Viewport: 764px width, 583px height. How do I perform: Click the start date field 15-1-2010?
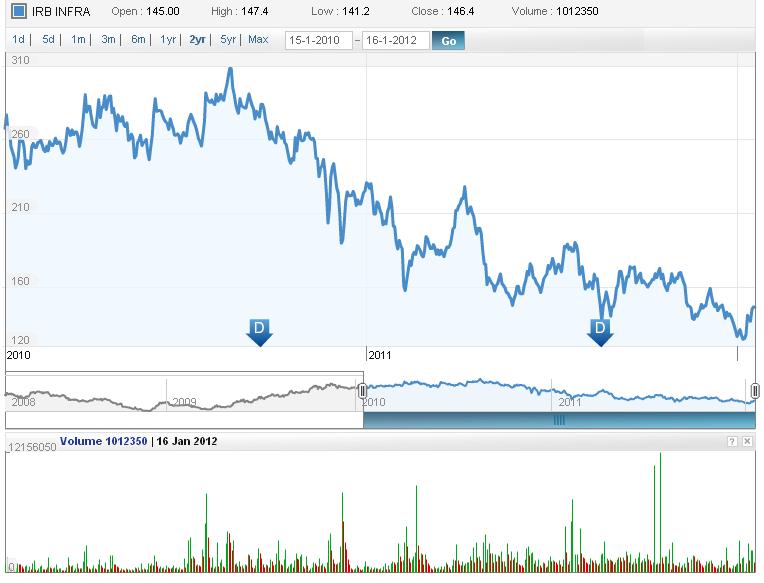click(318, 41)
